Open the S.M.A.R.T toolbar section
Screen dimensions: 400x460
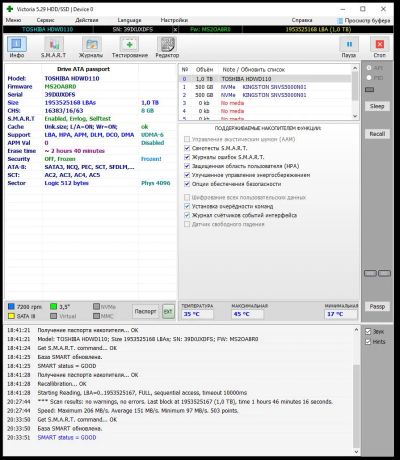pos(54,48)
